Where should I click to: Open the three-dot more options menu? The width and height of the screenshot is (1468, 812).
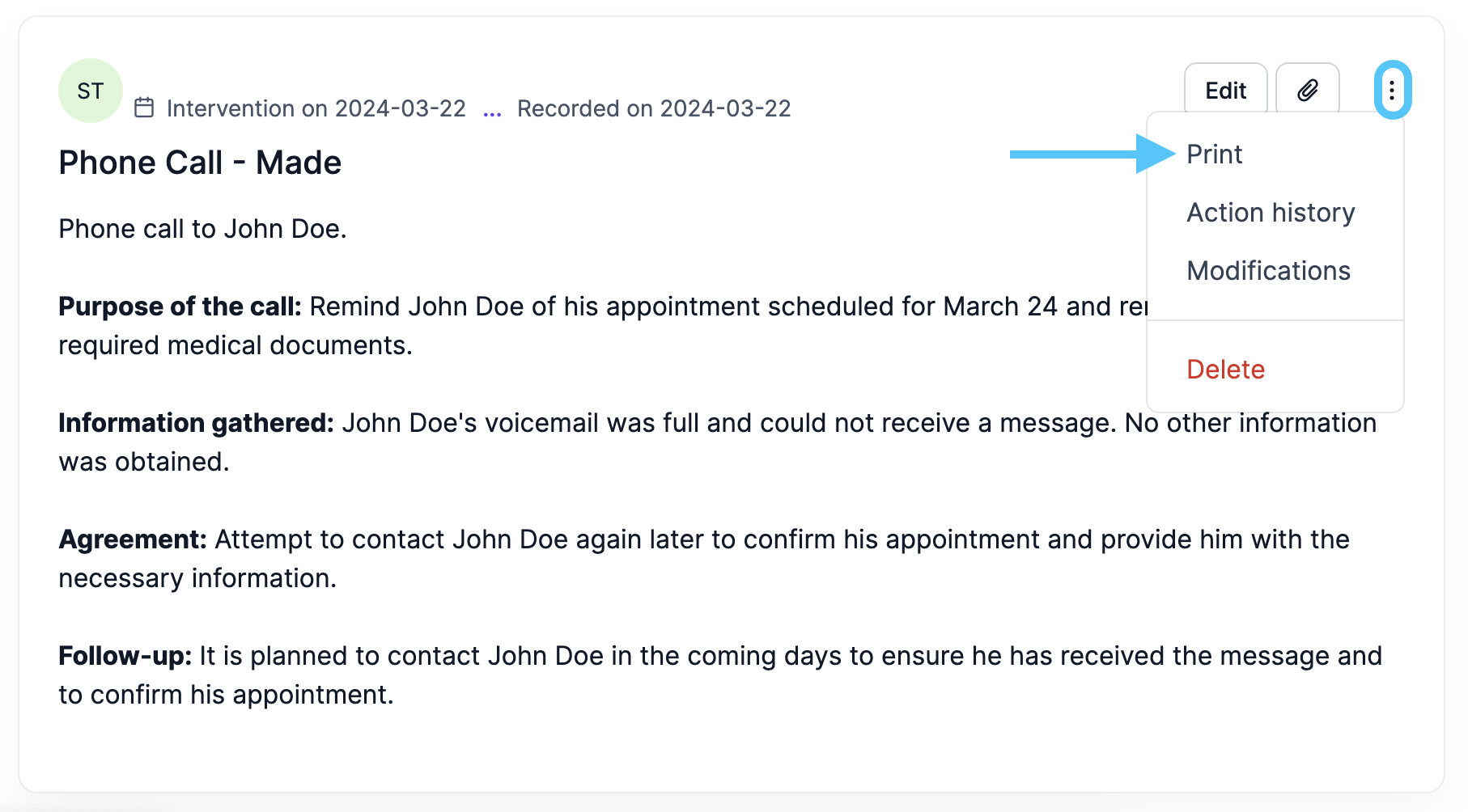(1392, 90)
